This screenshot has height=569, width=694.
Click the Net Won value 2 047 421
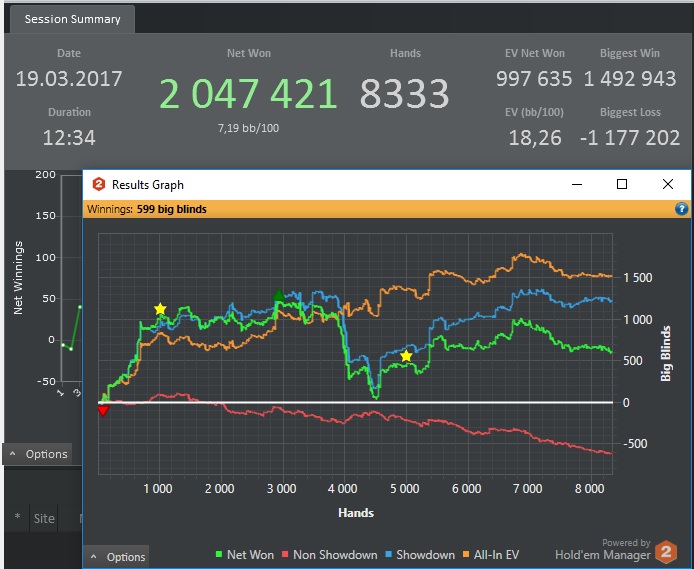[x=248, y=93]
